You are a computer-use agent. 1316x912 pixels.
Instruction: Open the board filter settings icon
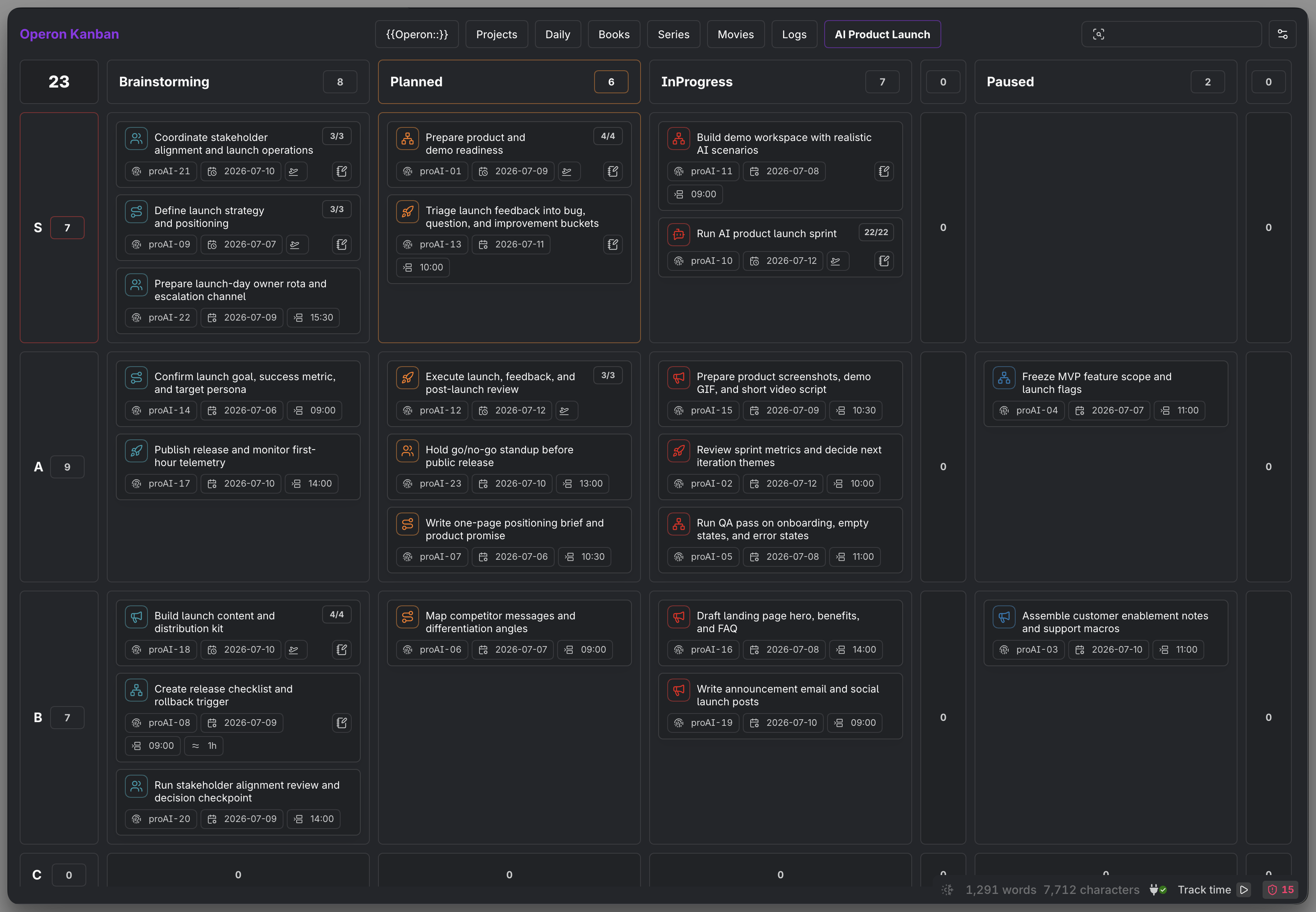point(1282,34)
